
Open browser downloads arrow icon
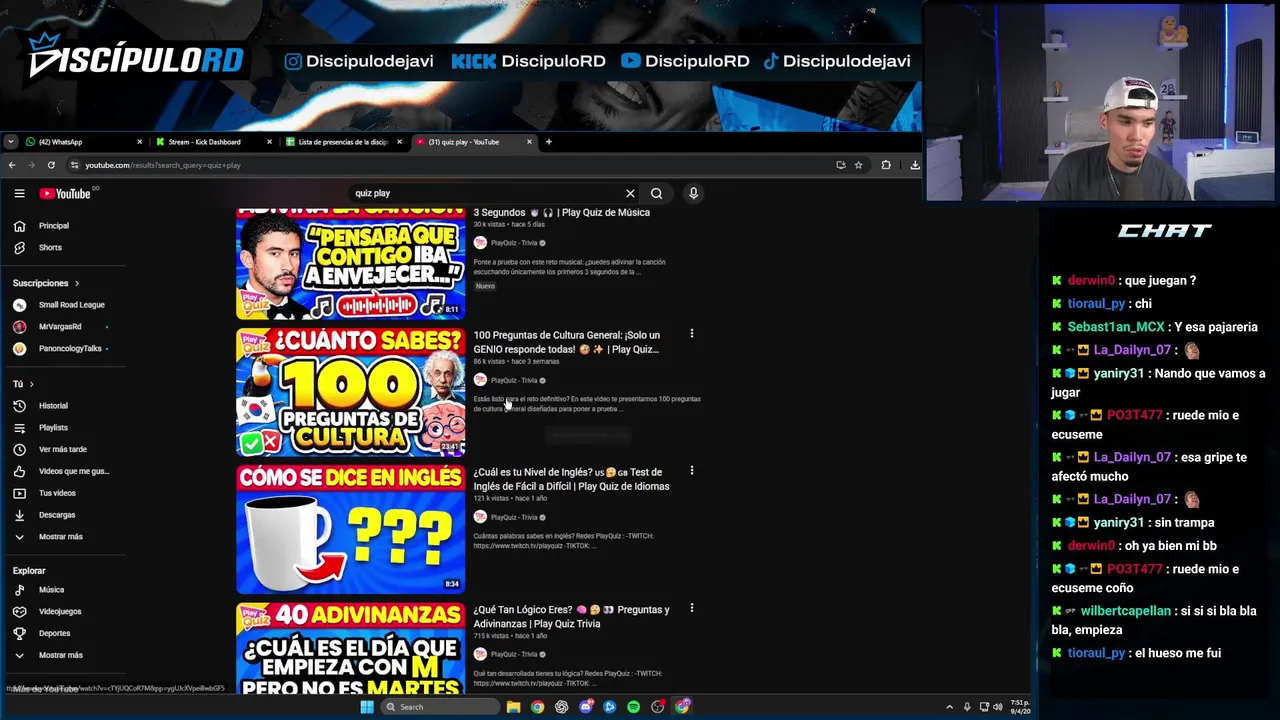click(915, 165)
